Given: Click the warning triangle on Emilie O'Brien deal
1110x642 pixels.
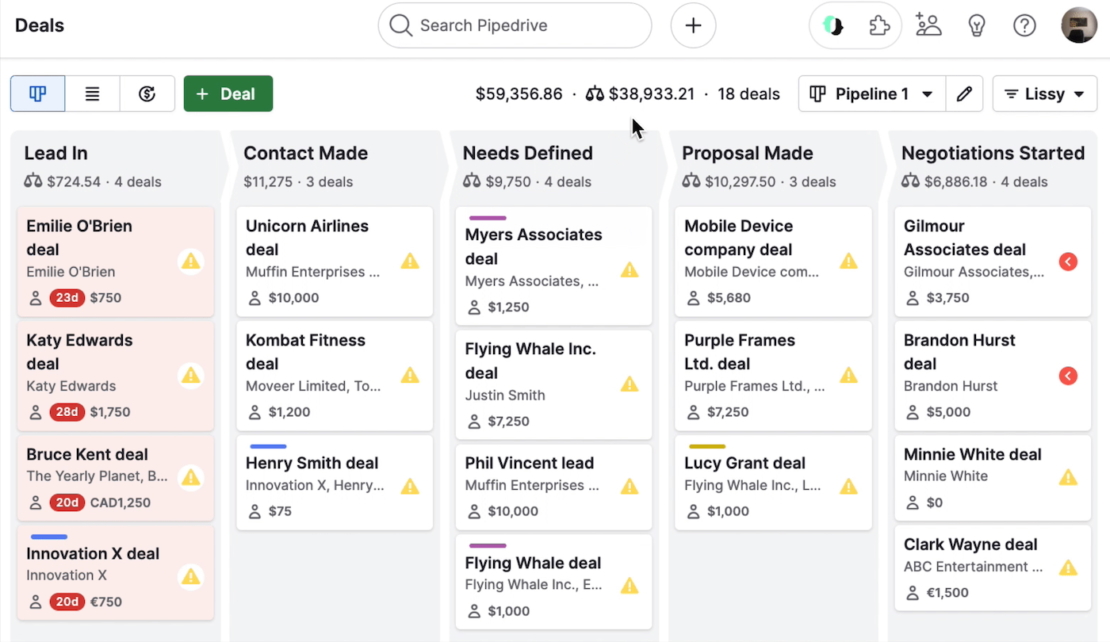Looking at the screenshot, I should click(x=191, y=260).
